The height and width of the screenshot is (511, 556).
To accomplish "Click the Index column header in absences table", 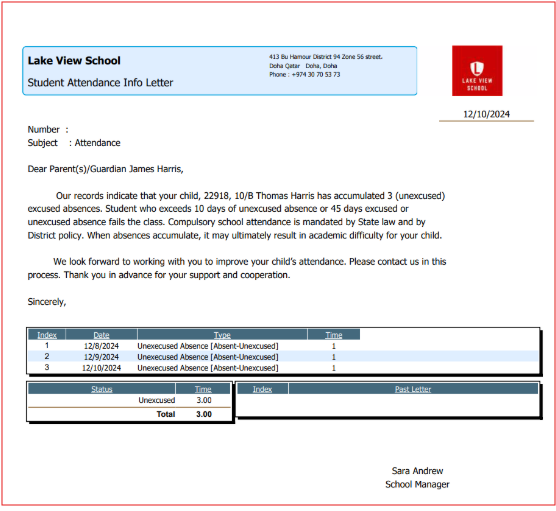I will (47, 335).
